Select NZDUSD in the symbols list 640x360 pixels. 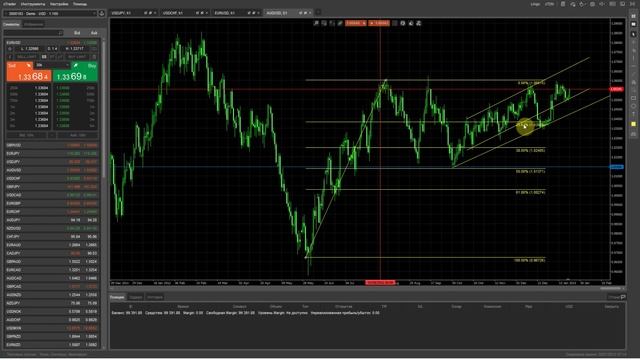[x=52, y=228]
